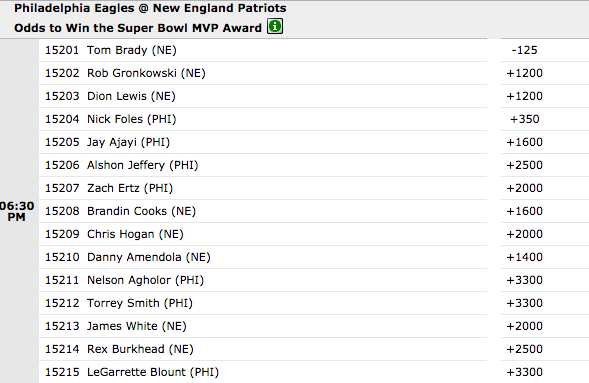
Task: Pick Rob Gronkowski +1200 odds
Action: [x=524, y=73]
